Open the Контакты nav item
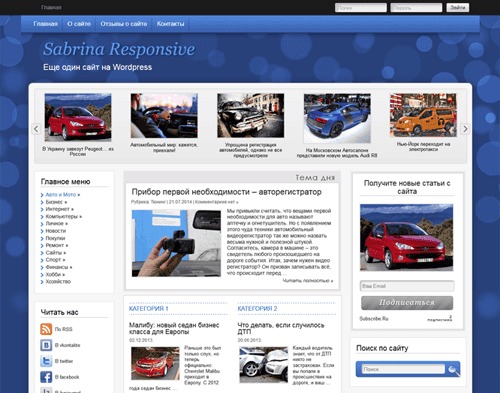The image size is (500, 393). (x=170, y=24)
